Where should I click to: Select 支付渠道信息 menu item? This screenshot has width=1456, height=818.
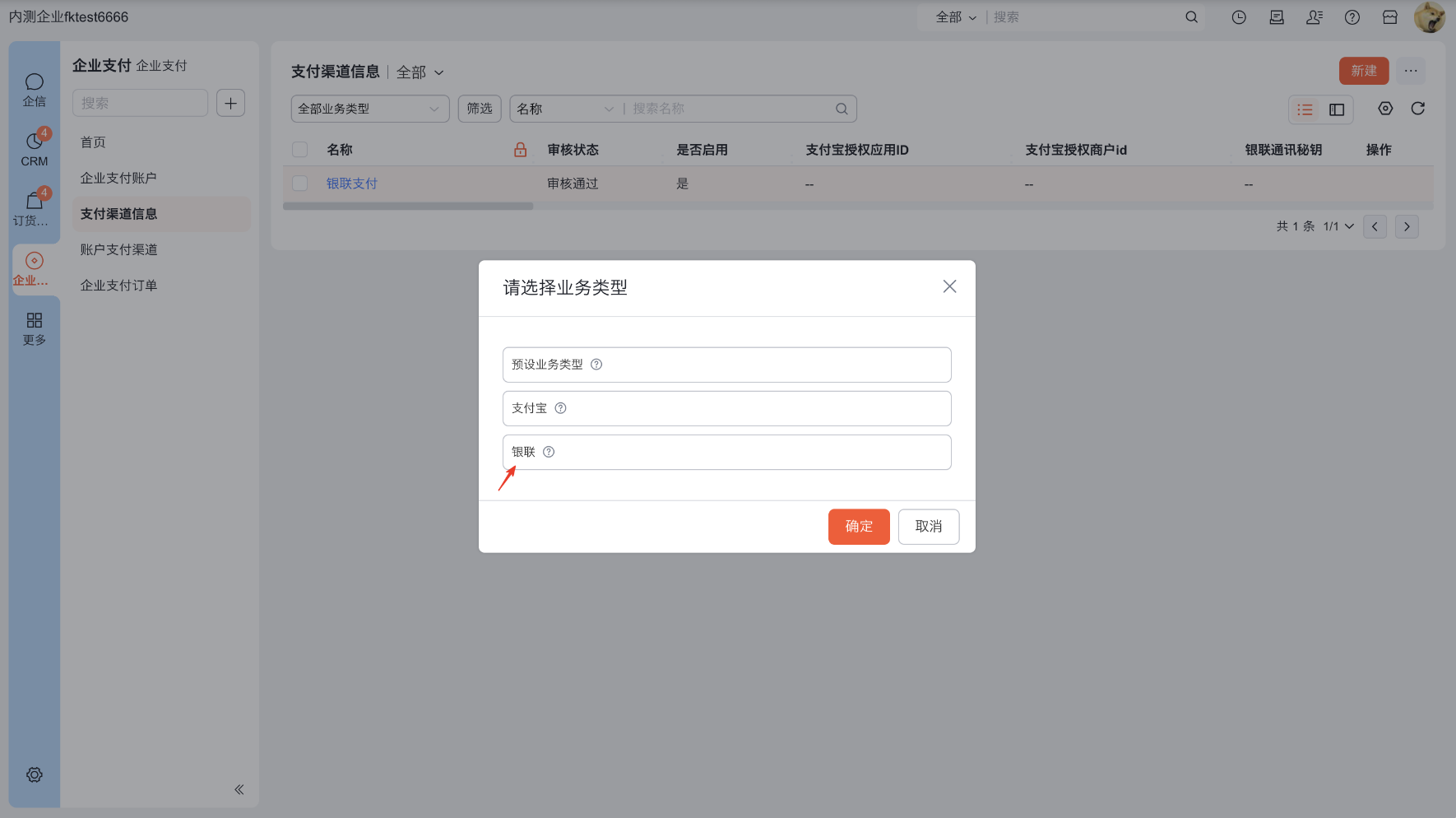tap(161, 214)
